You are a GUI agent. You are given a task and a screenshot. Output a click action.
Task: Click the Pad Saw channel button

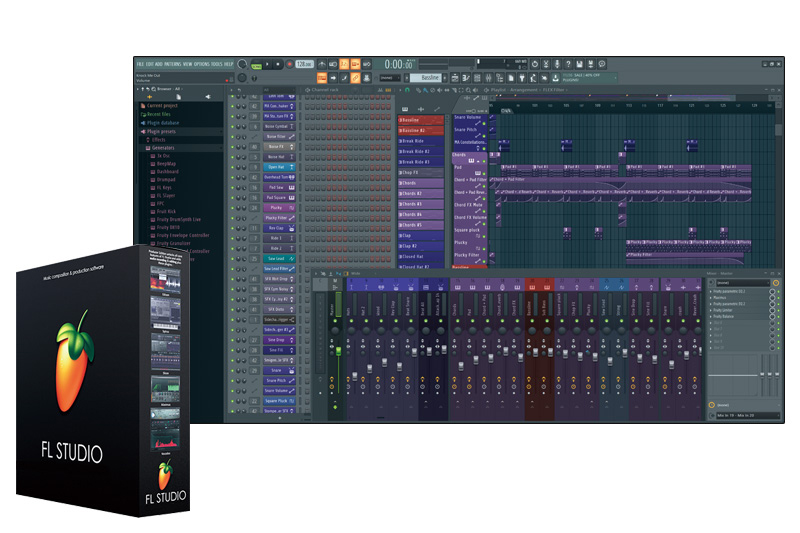[279, 187]
